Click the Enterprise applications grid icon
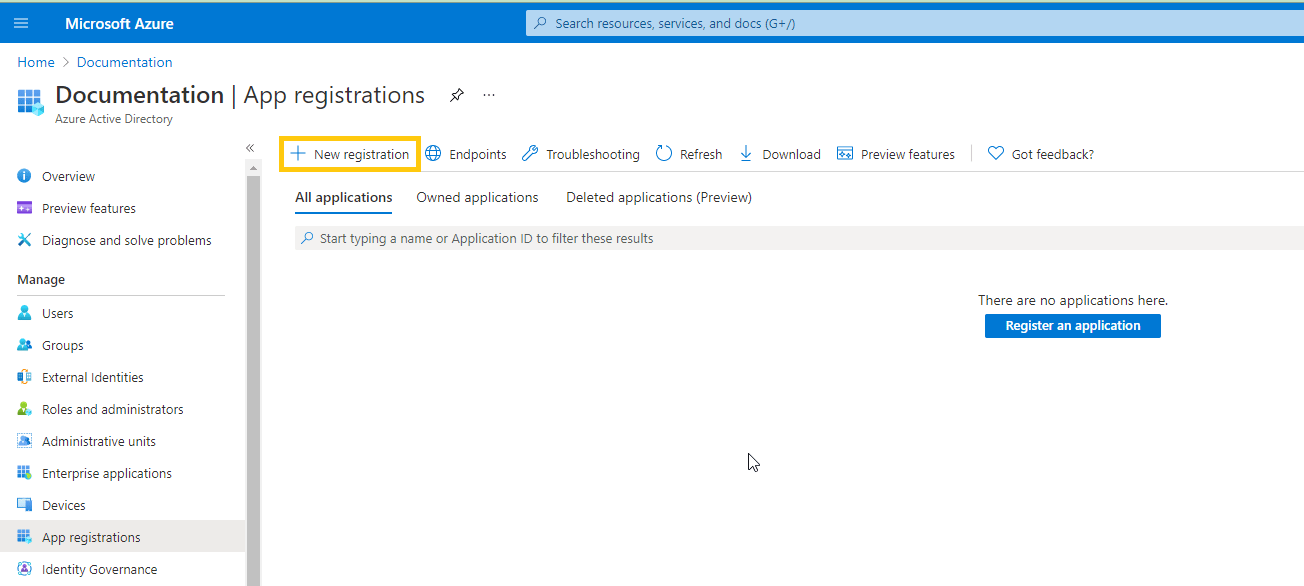The width and height of the screenshot is (1304, 586). point(25,473)
